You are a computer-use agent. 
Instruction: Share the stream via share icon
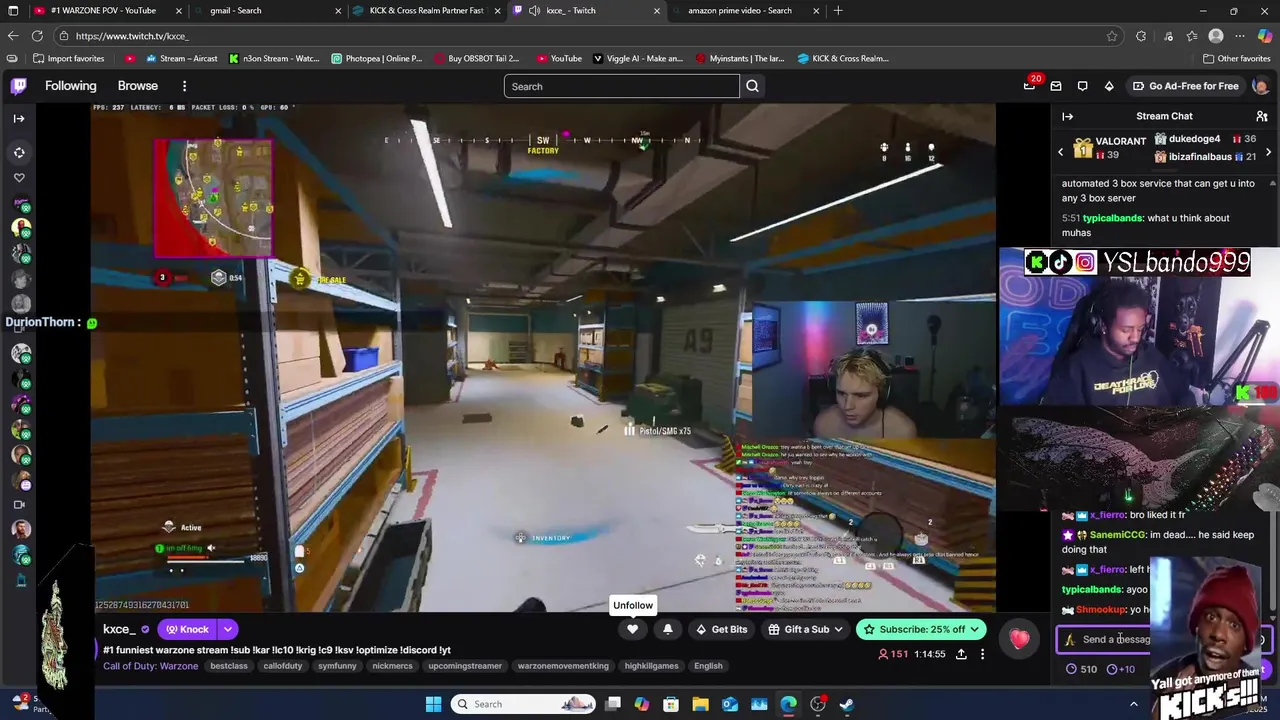(x=961, y=654)
